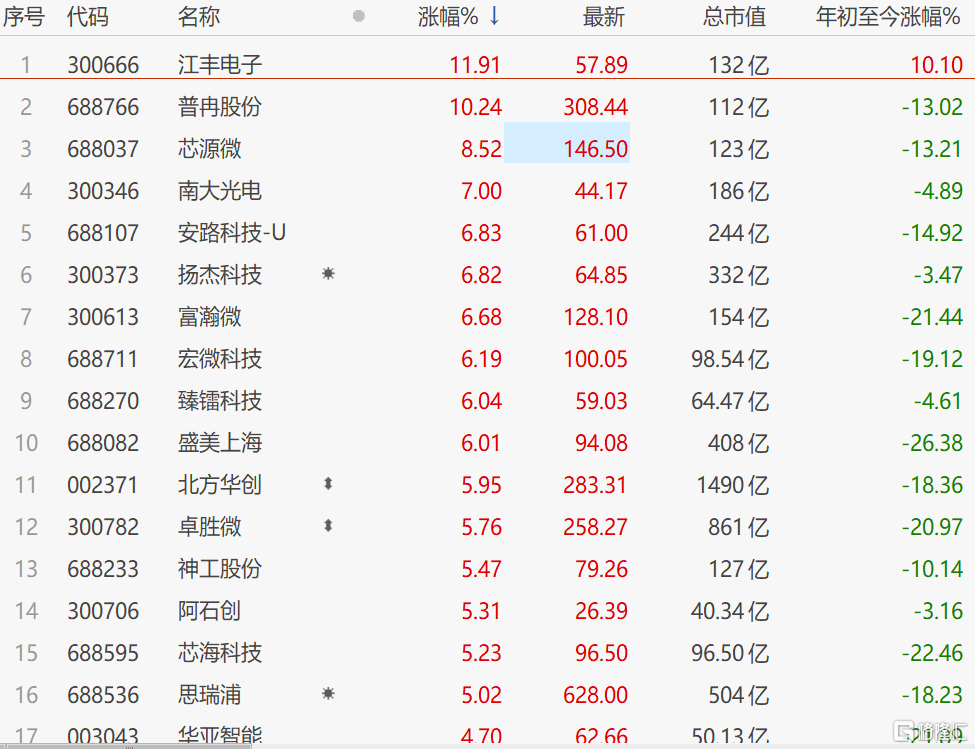Click latest price 283.31 for 北方华创

point(596,485)
